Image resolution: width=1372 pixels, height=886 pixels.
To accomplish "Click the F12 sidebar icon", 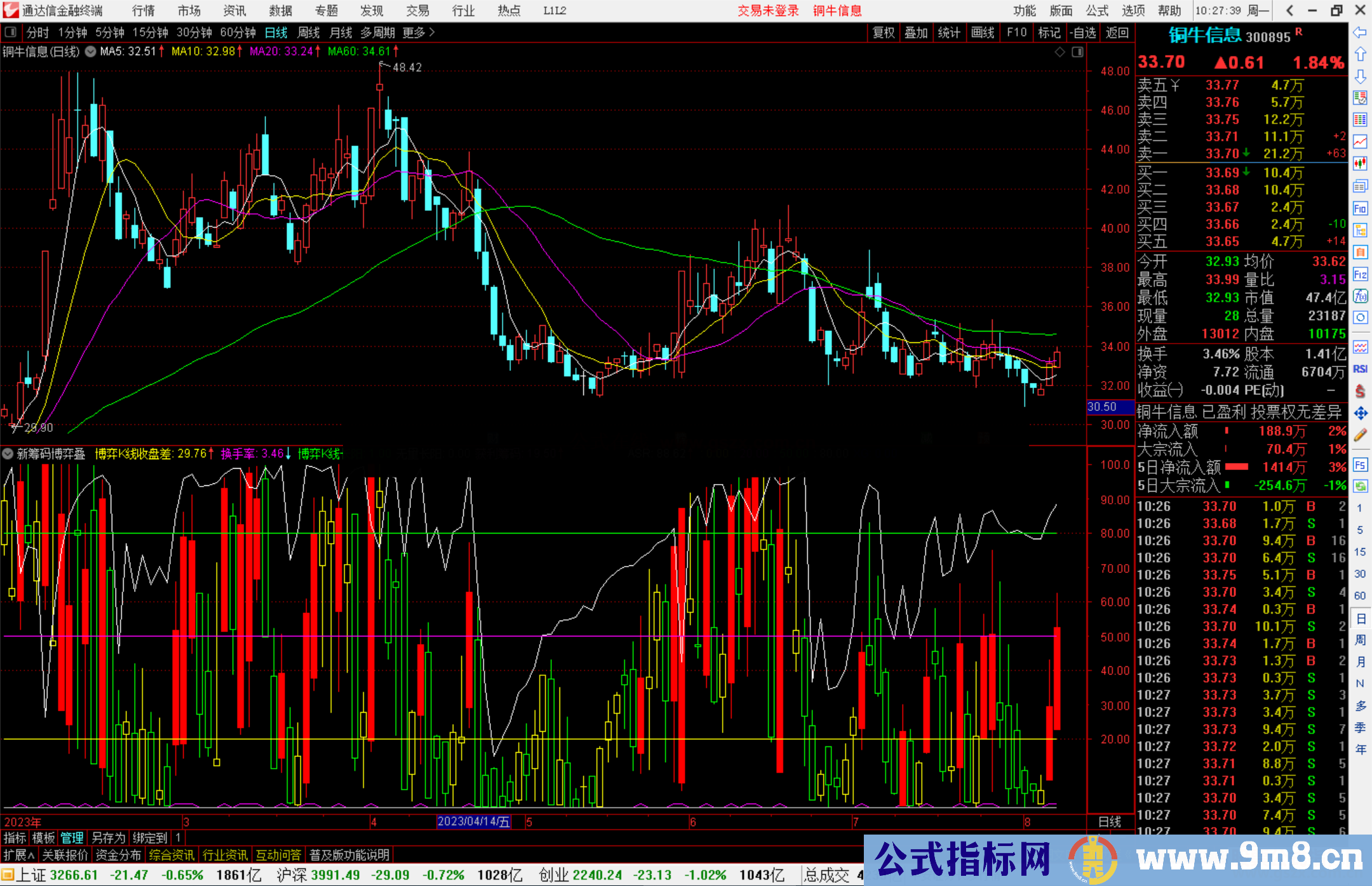I will pos(1360,274).
